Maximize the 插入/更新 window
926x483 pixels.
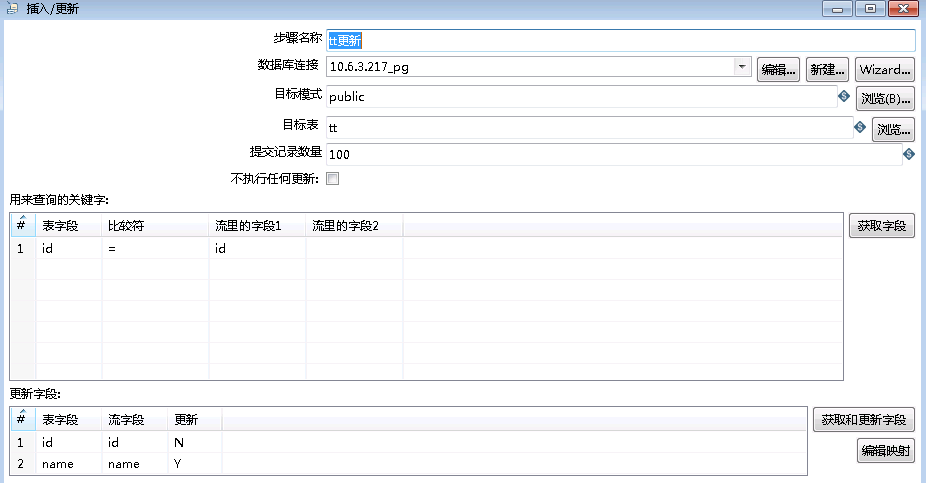coord(870,8)
